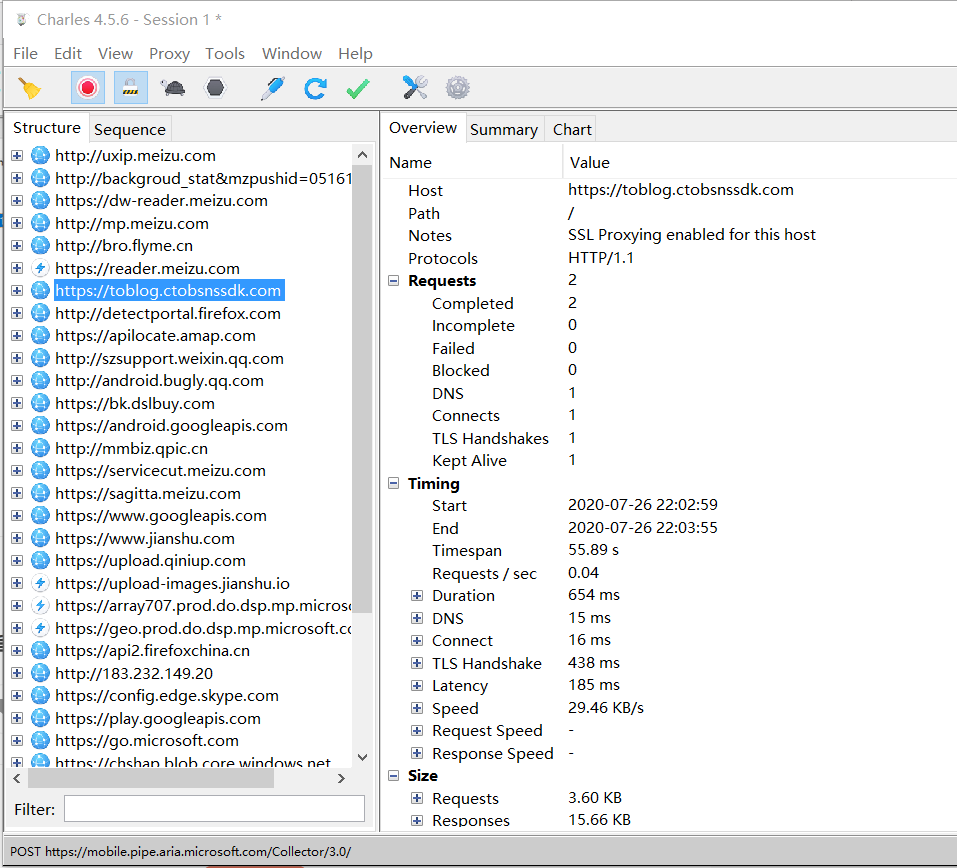Toggle throttling turtle icon
957x868 pixels.
point(173,88)
